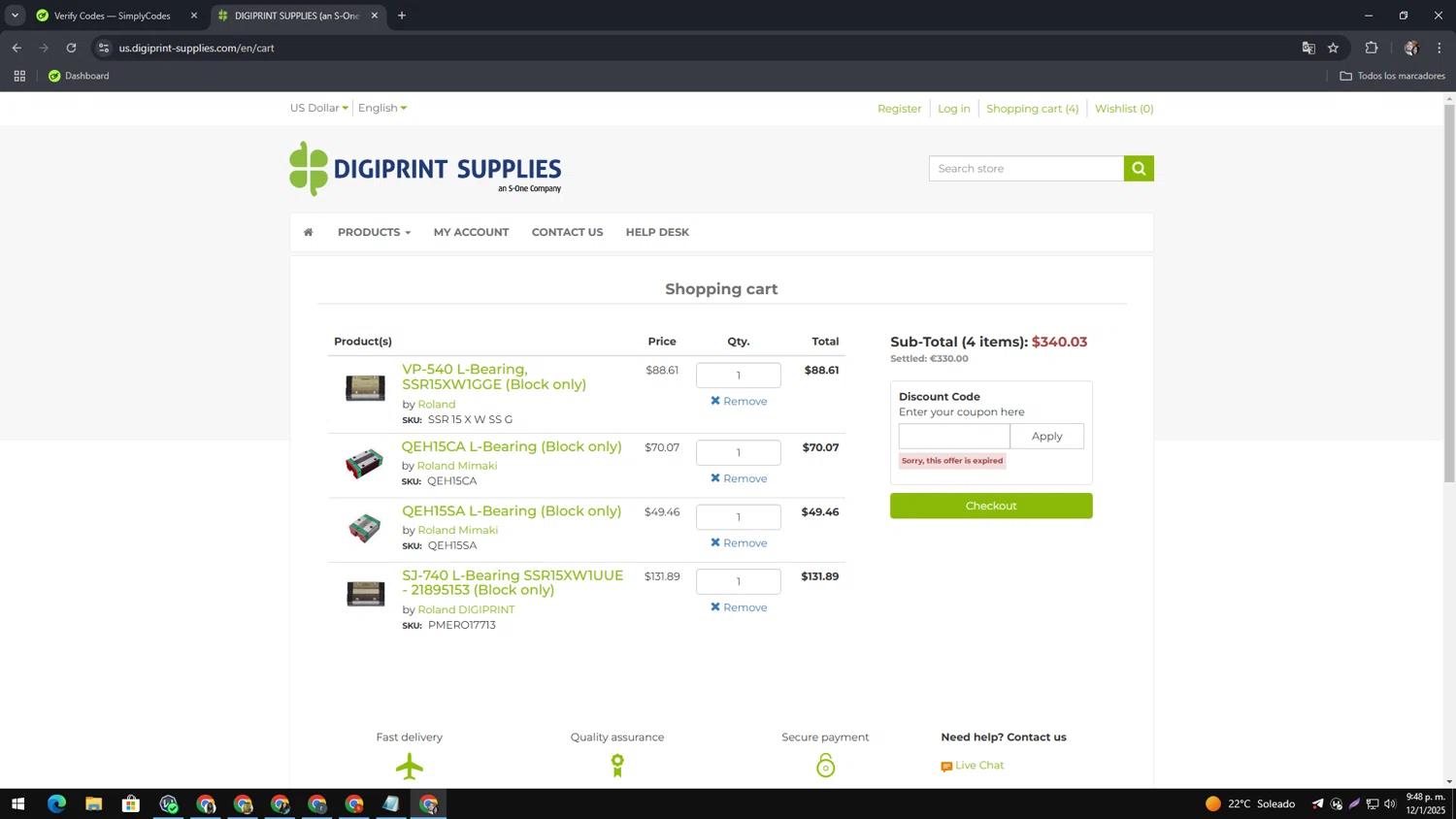Launch Microsoft Edge from taskbar
Viewport: 1456px width, 819px height.
click(x=56, y=803)
